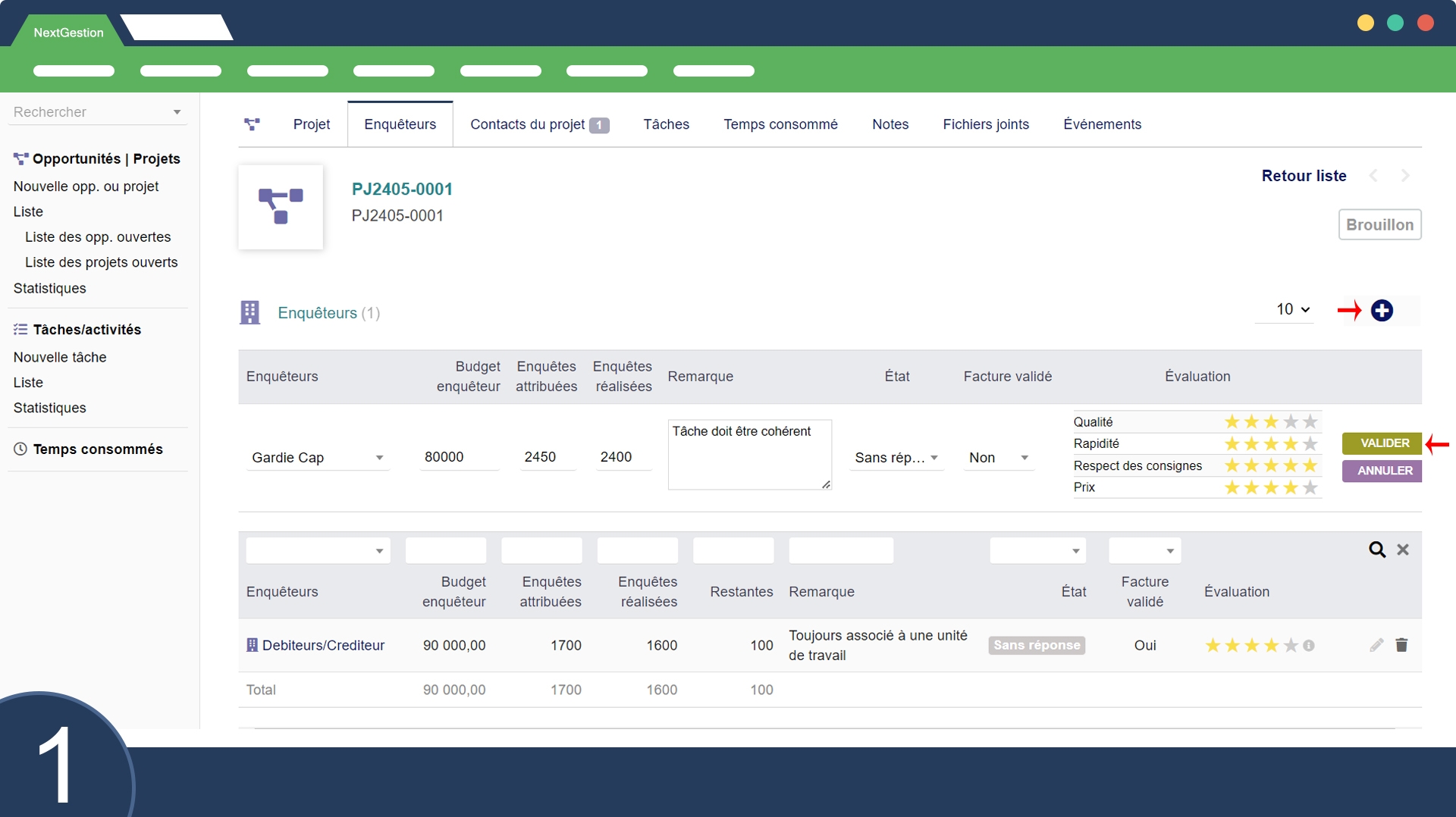Click the plus icon to add an enquêteur
Image resolution: width=1456 pixels, height=817 pixels.
click(1382, 311)
